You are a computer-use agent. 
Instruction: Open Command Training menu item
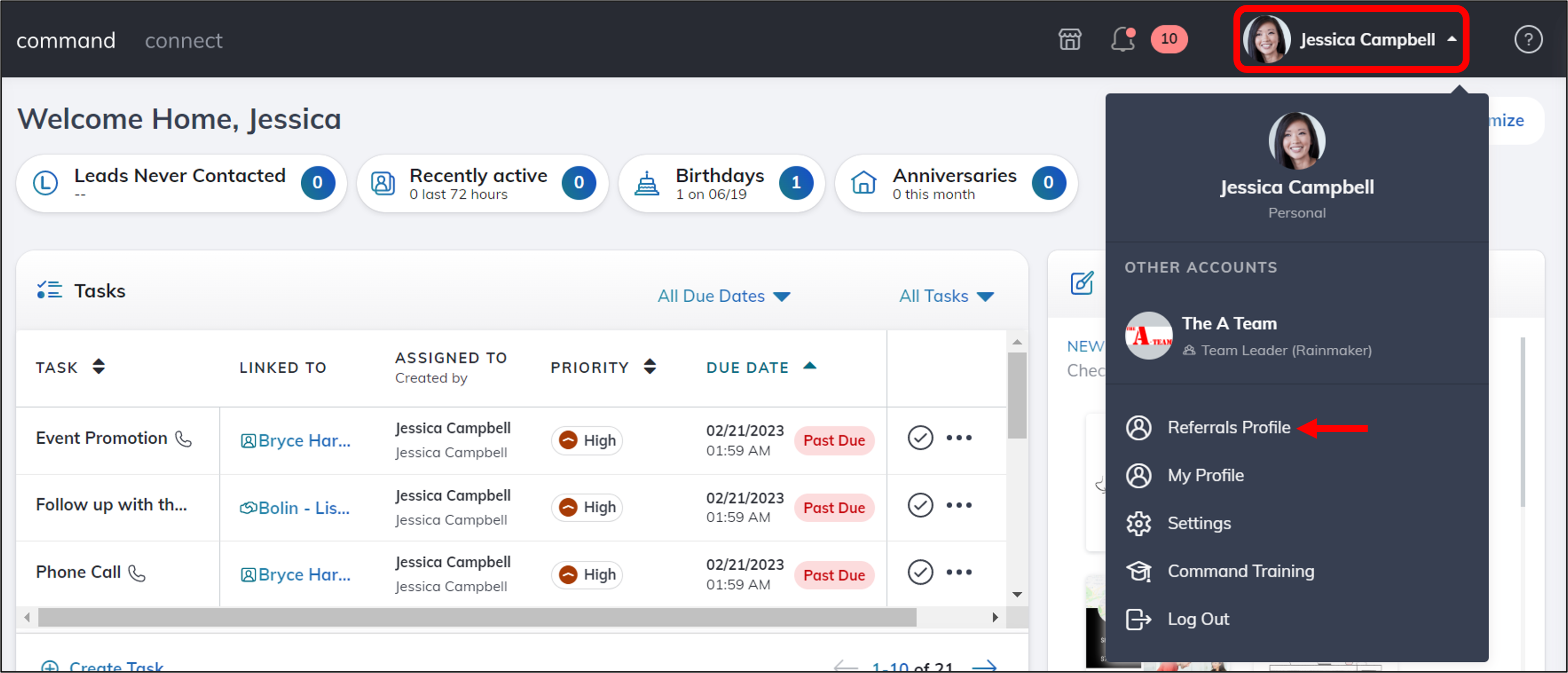pos(1240,572)
